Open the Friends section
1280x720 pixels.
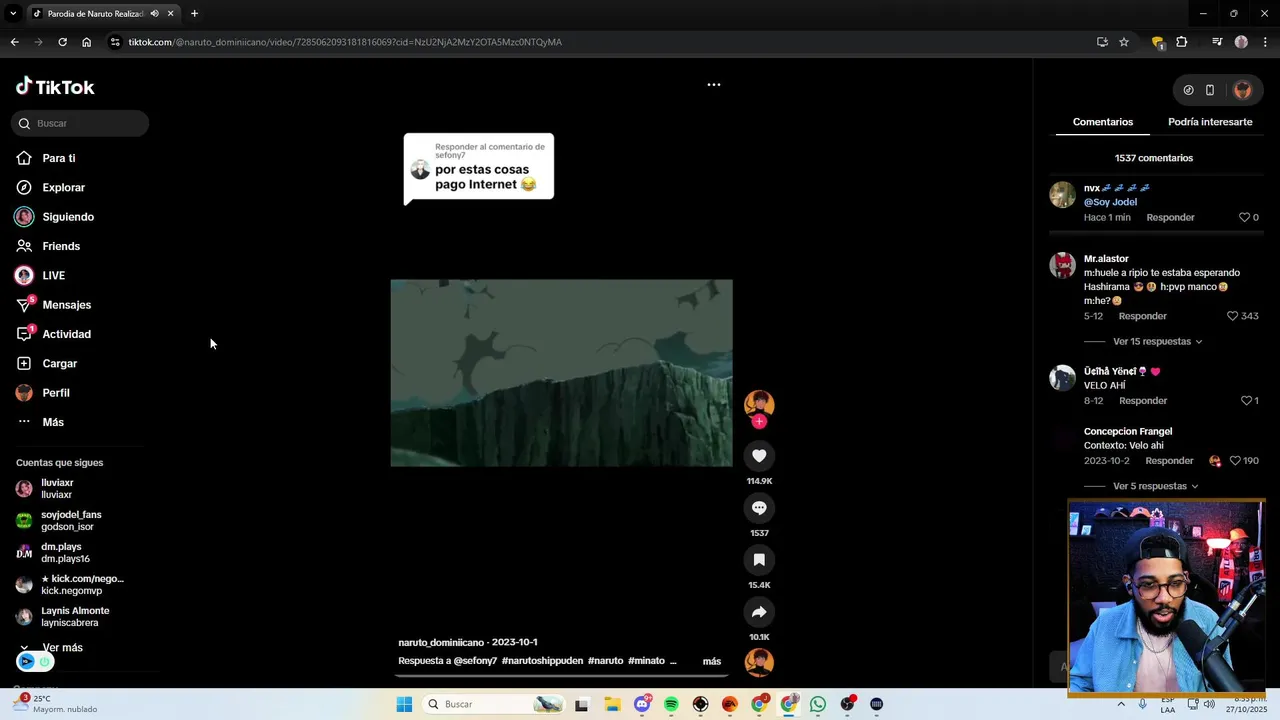60,246
